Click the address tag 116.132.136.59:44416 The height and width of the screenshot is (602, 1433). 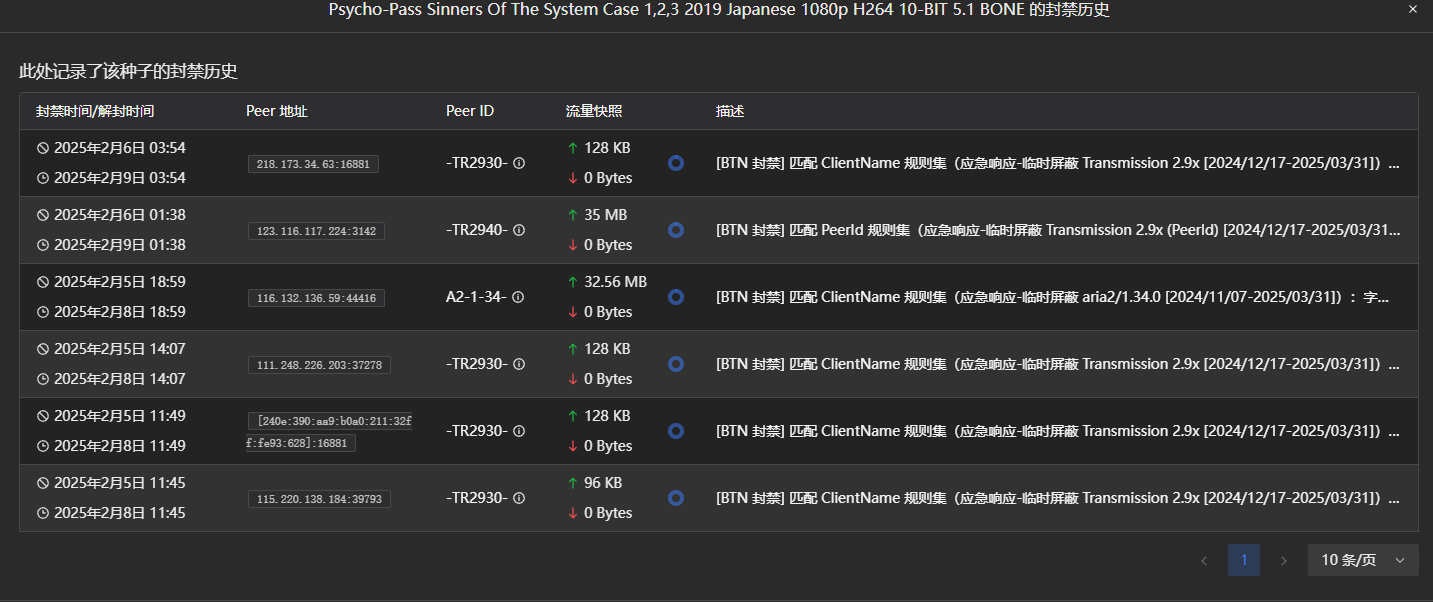(316, 298)
